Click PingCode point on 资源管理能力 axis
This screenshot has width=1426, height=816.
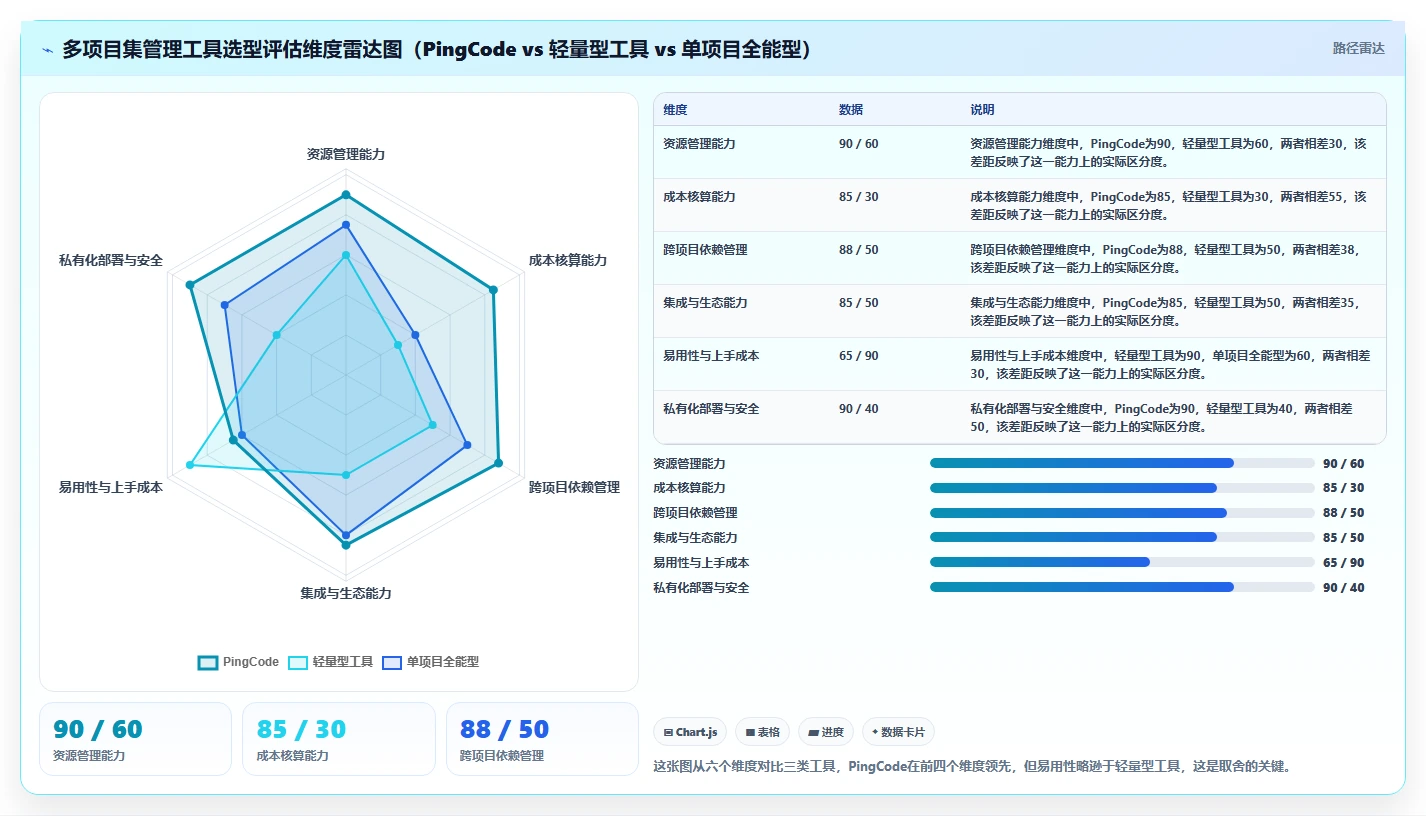[x=346, y=194]
